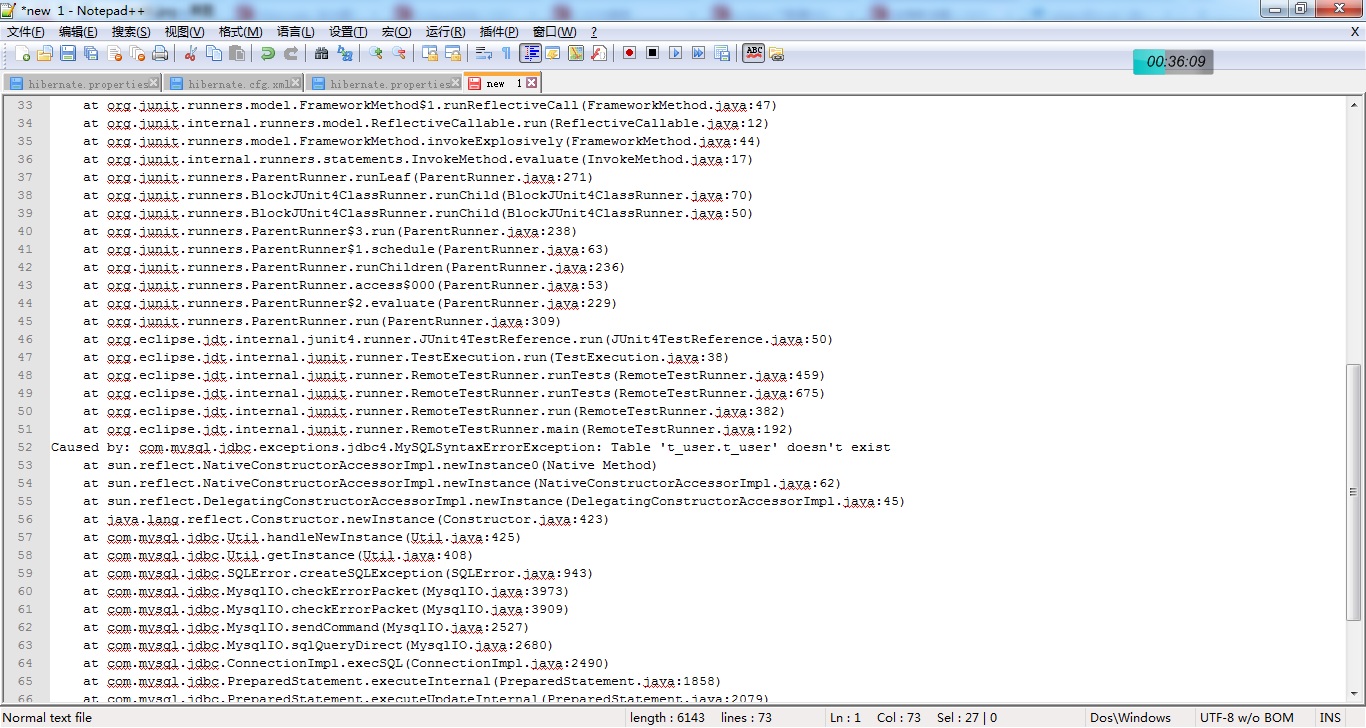
Task: Click the Close All documents toolbar icon
Action: tap(137, 53)
